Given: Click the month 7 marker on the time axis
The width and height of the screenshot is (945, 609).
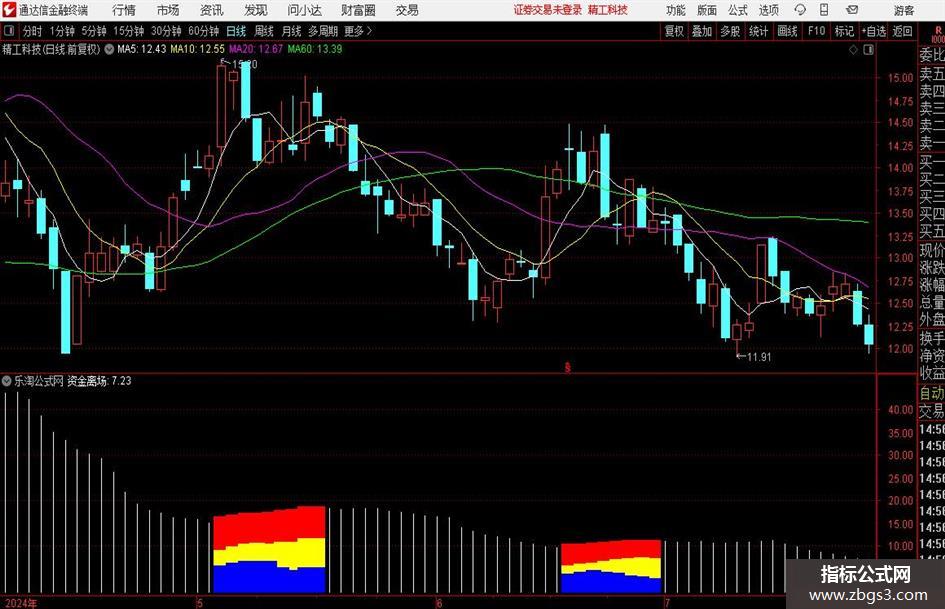Looking at the screenshot, I should click(667, 603).
